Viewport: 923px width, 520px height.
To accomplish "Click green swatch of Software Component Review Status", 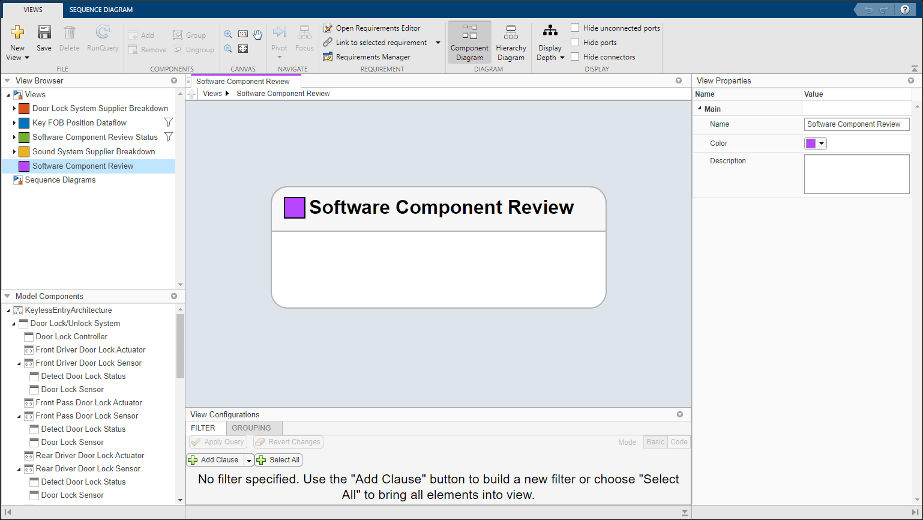I will click(24, 137).
